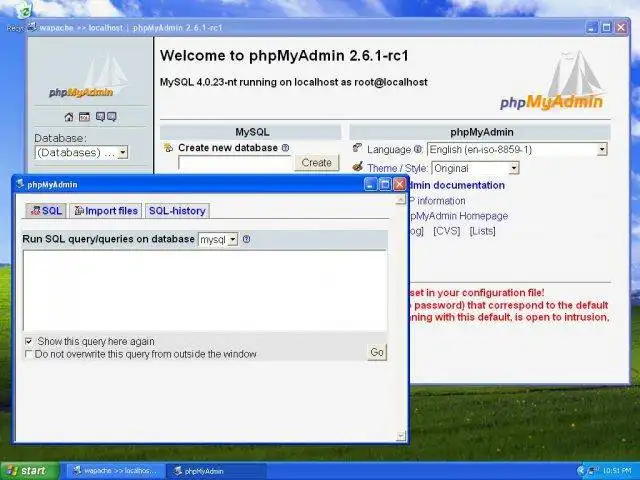Switch to the Import files tab

click(x=106, y=211)
